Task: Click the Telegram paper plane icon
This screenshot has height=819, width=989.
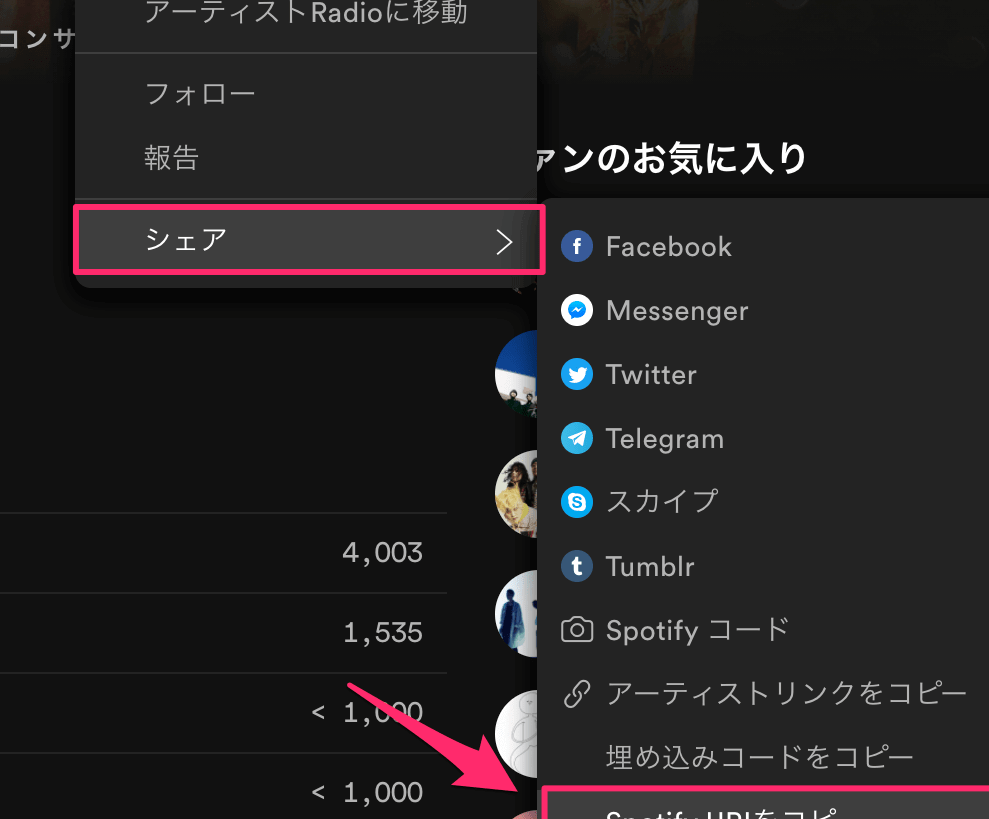Action: (x=577, y=438)
